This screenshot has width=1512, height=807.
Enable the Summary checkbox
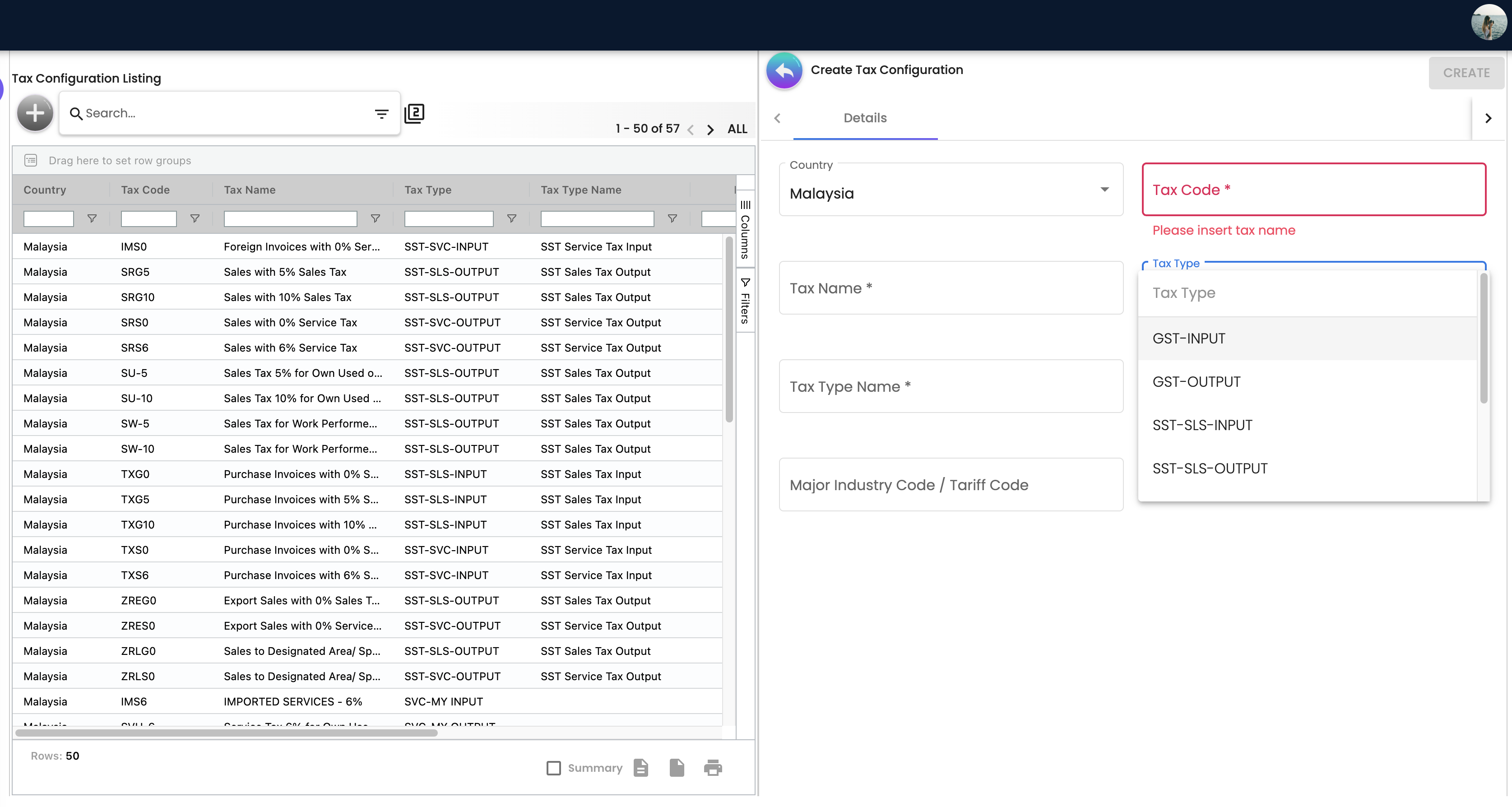coord(553,768)
